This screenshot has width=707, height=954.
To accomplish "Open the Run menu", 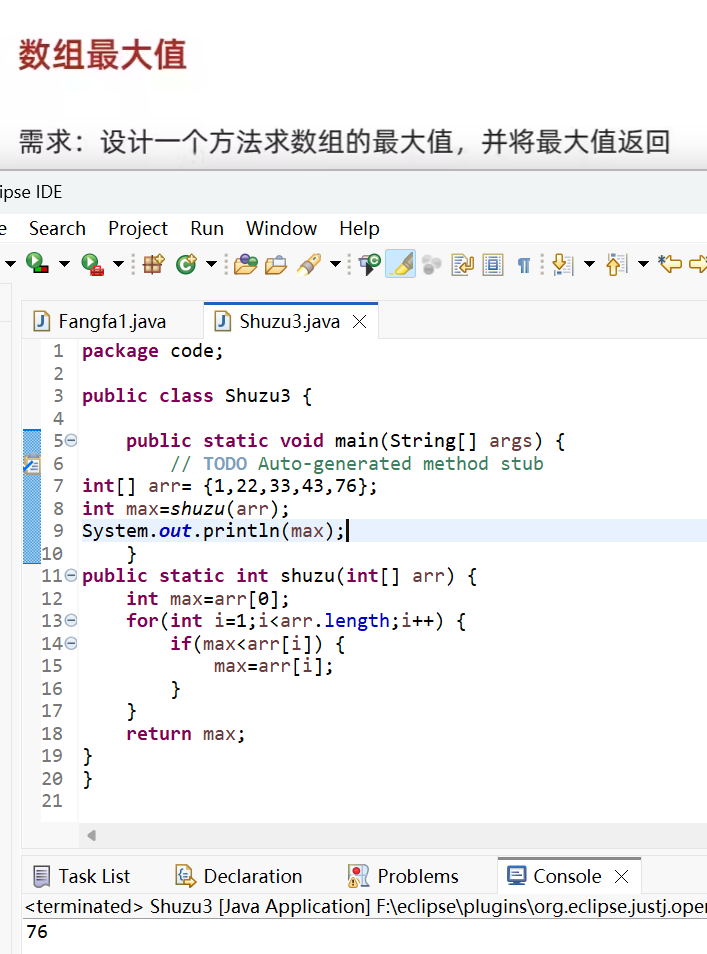I will [x=207, y=228].
